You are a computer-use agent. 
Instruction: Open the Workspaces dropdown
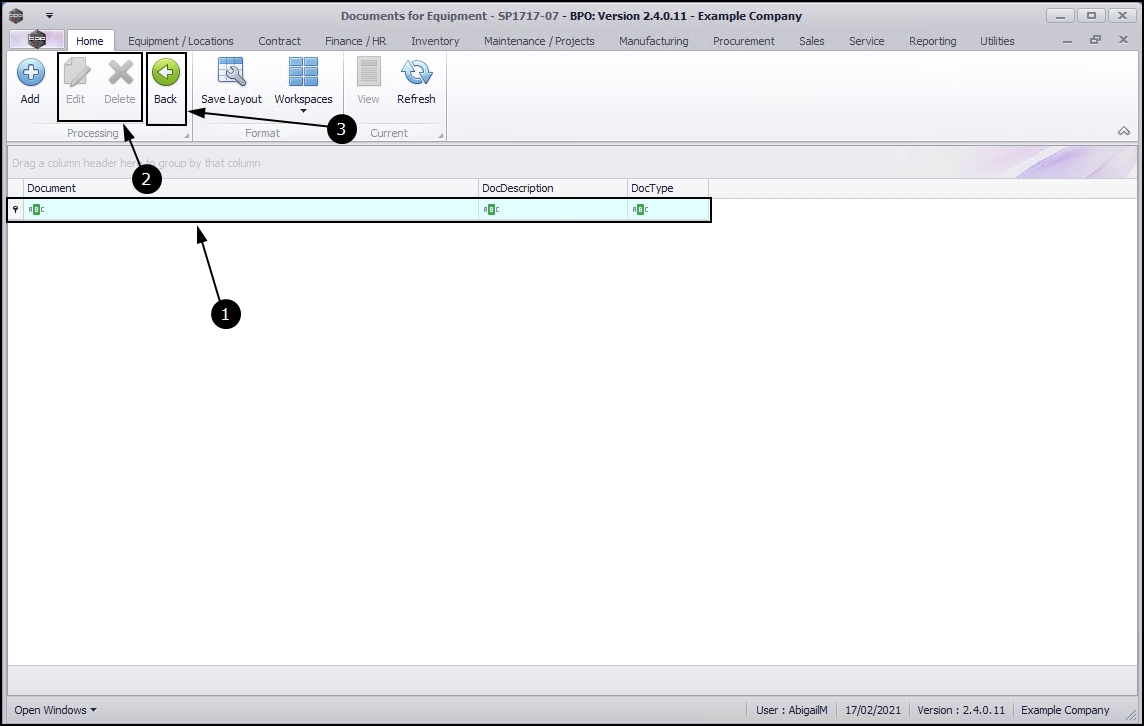click(x=304, y=85)
